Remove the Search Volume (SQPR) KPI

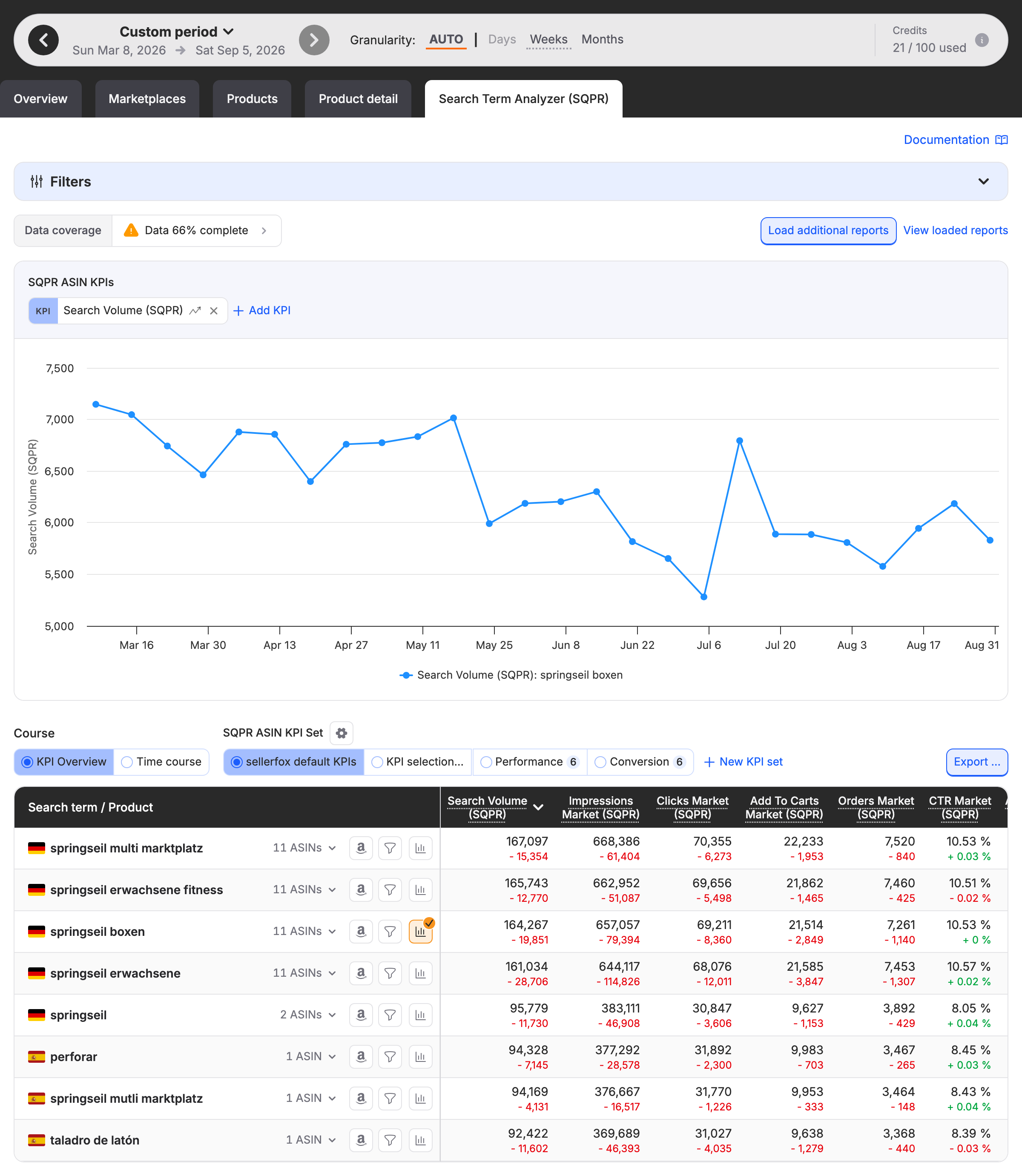click(214, 311)
